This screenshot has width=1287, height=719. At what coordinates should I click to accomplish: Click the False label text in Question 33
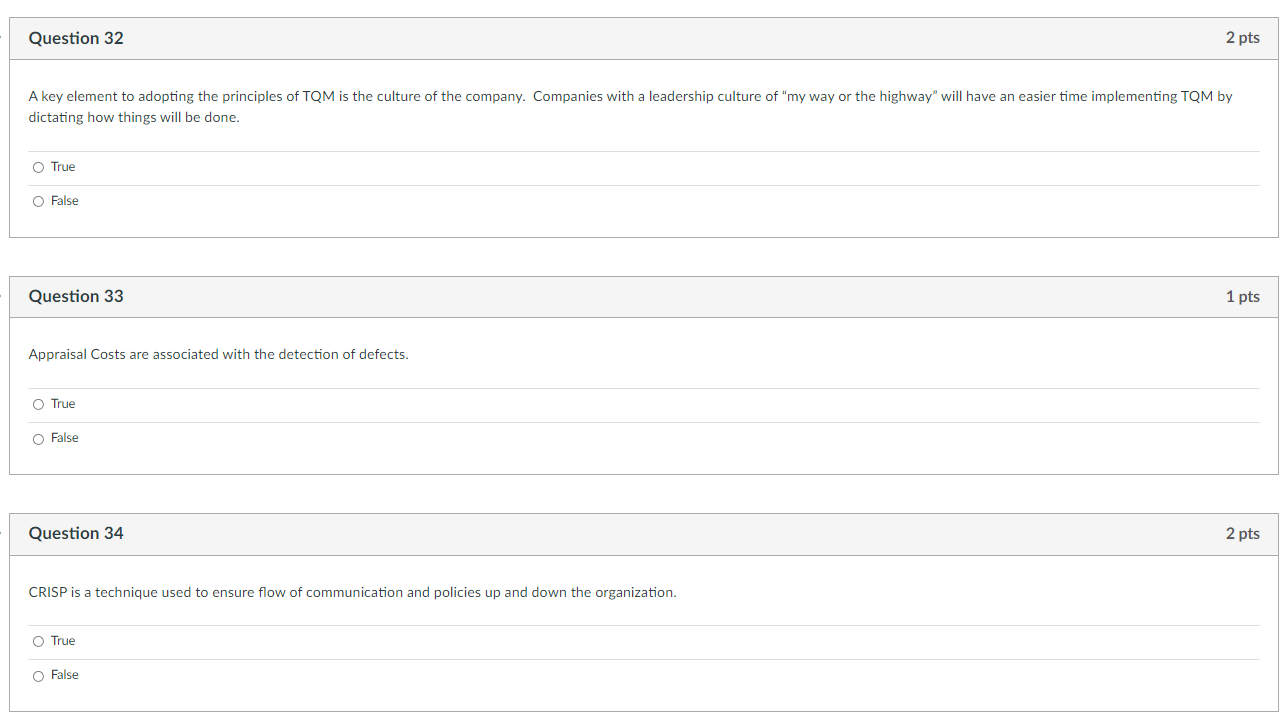[x=64, y=437]
